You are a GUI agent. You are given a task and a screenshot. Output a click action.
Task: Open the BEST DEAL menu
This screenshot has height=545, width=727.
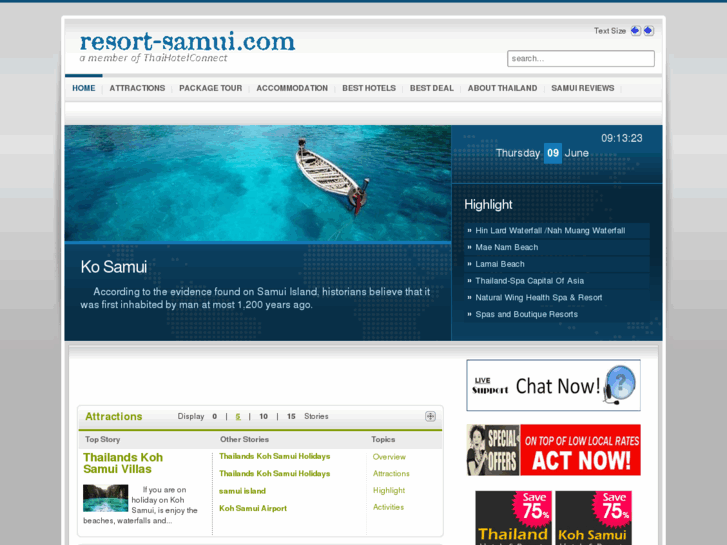pyautogui.click(x=432, y=88)
